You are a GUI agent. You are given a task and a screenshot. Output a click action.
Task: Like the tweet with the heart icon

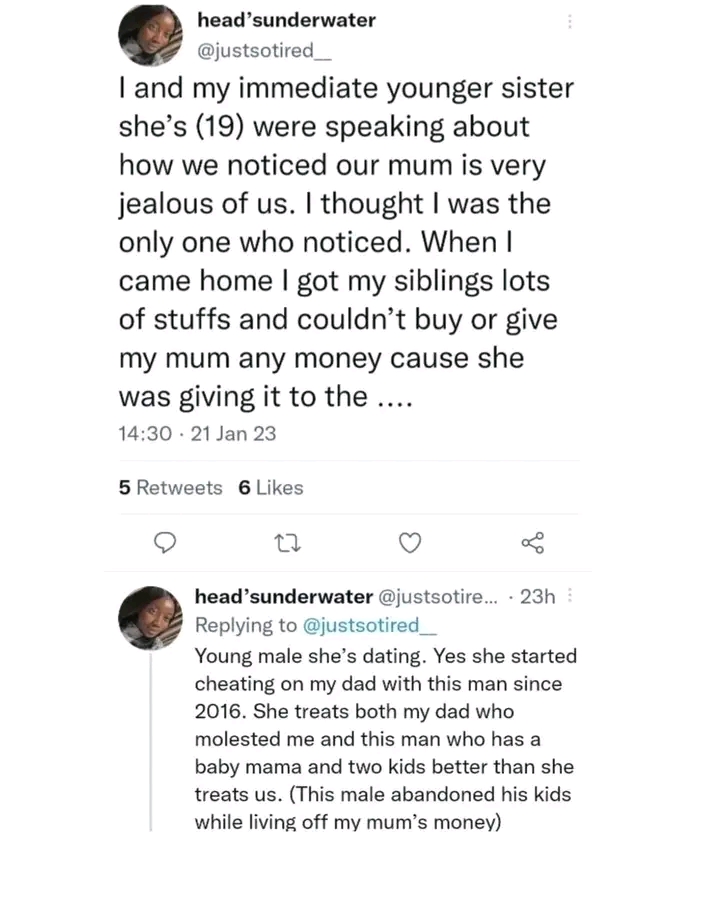410,543
